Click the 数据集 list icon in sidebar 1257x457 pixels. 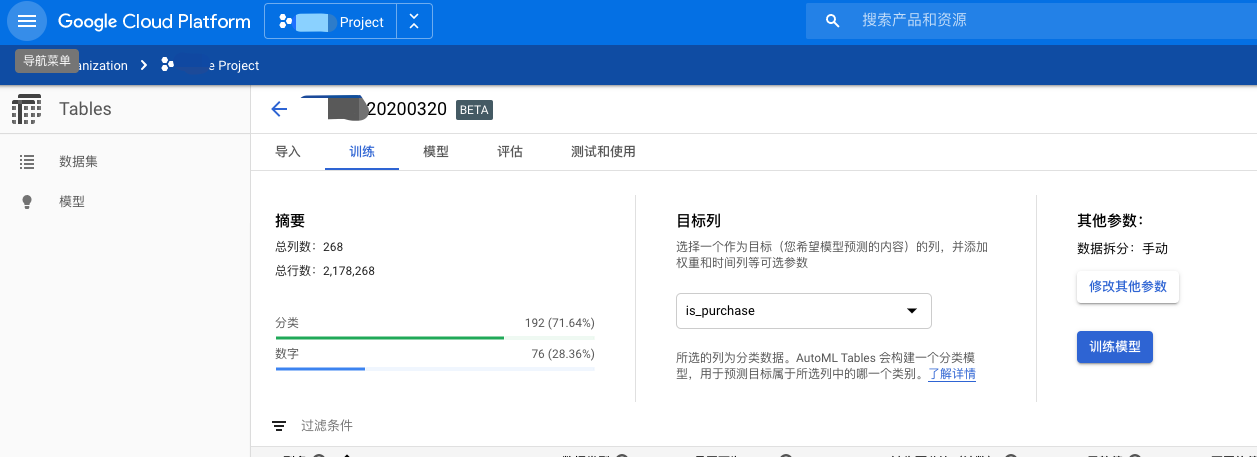(x=27, y=161)
